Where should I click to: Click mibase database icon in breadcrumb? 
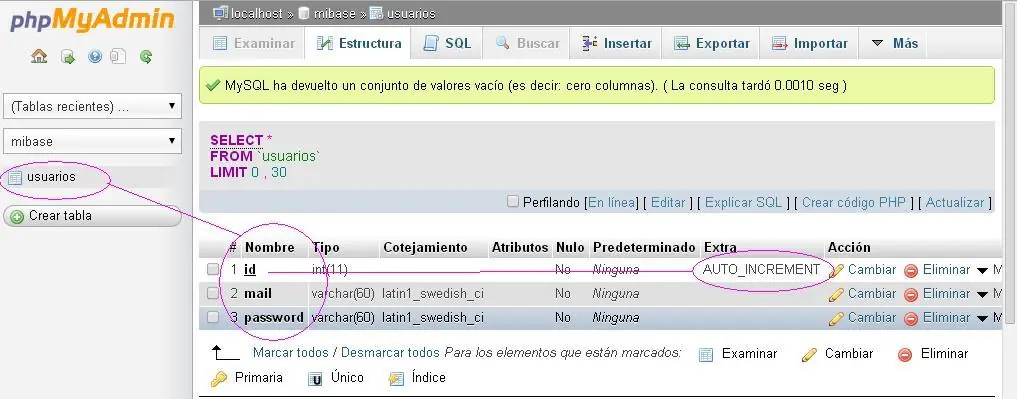304,13
